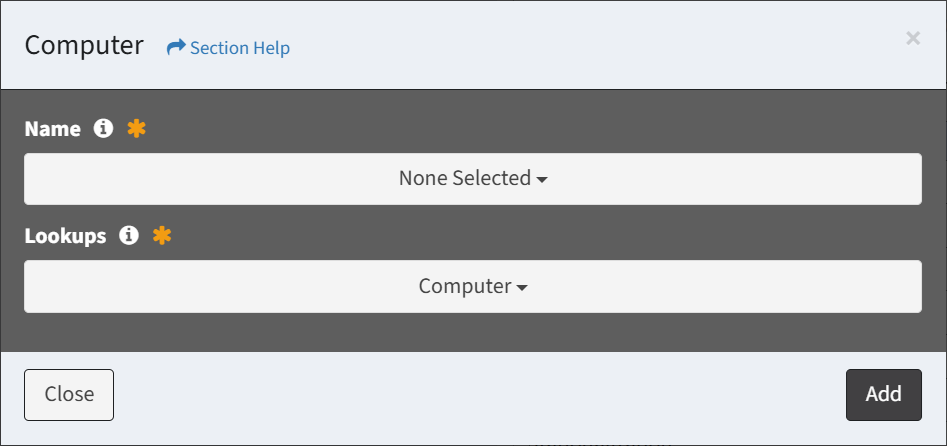This screenshot has width=947, height=446.
Task: Dismiss dialog with the top-right X icon
Action: [912, 38]
